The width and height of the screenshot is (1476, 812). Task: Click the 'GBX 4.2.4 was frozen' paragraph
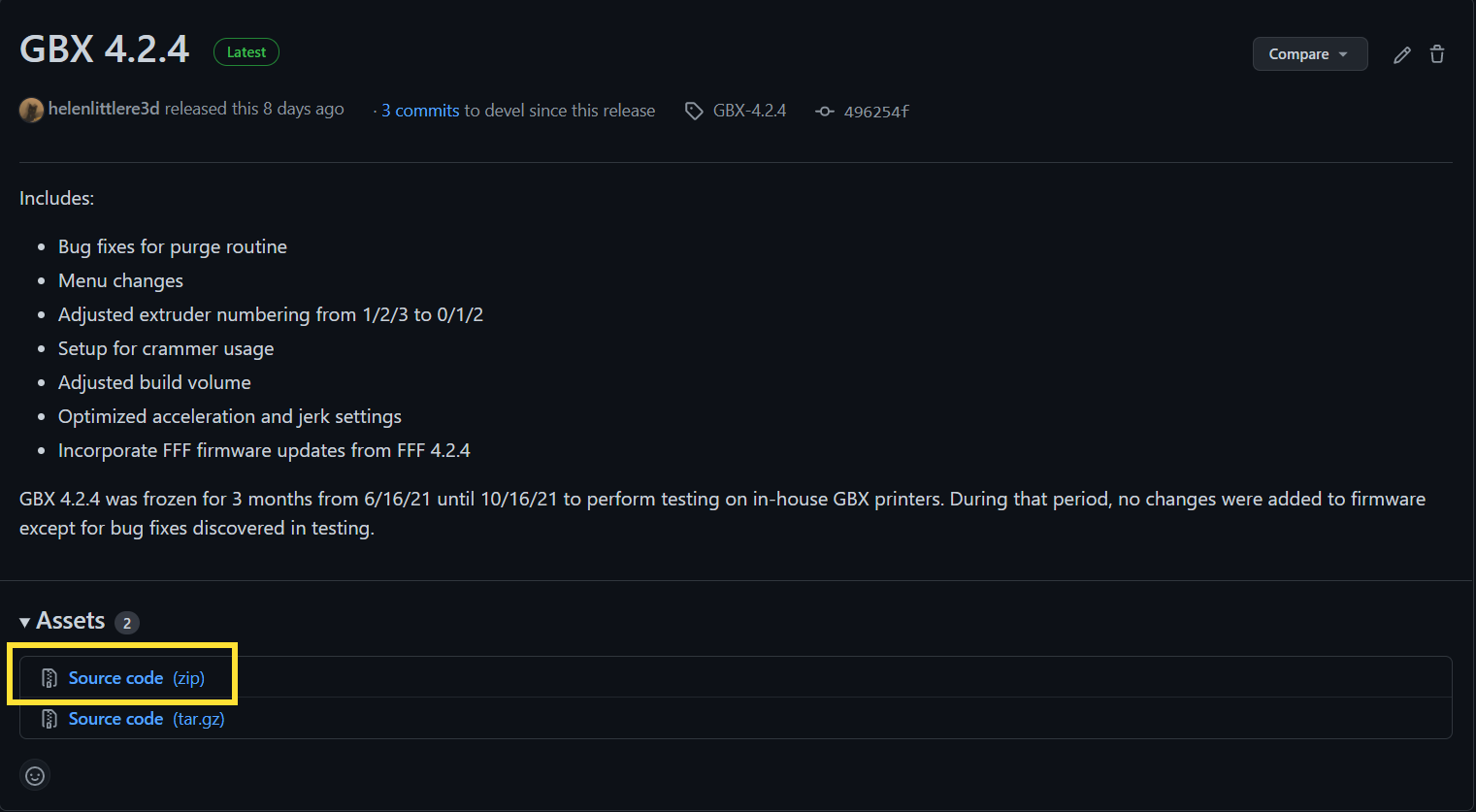pos(722,513)
